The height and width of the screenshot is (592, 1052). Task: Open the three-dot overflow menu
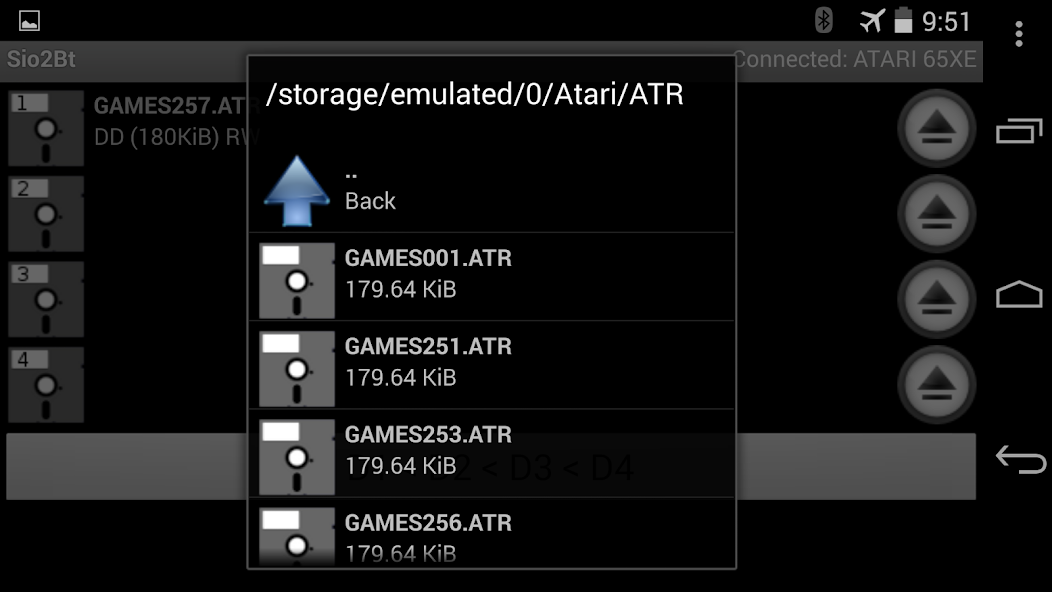[x=1018, y=34]
